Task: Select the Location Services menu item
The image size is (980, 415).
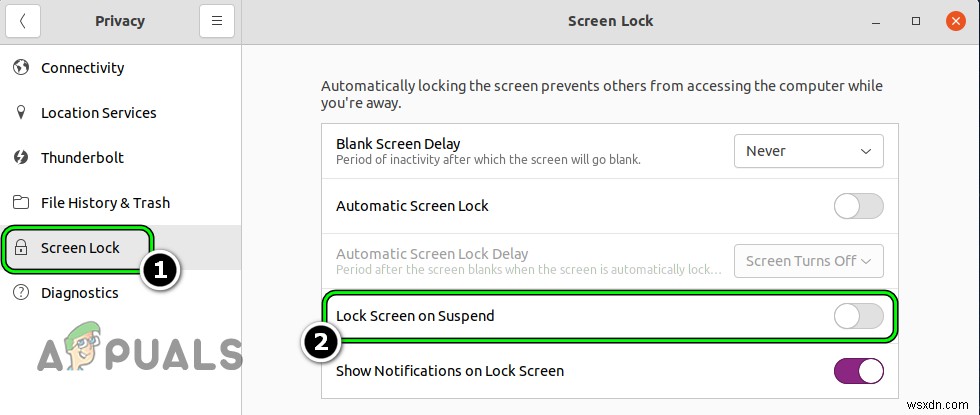Action: tap(98, 113)
